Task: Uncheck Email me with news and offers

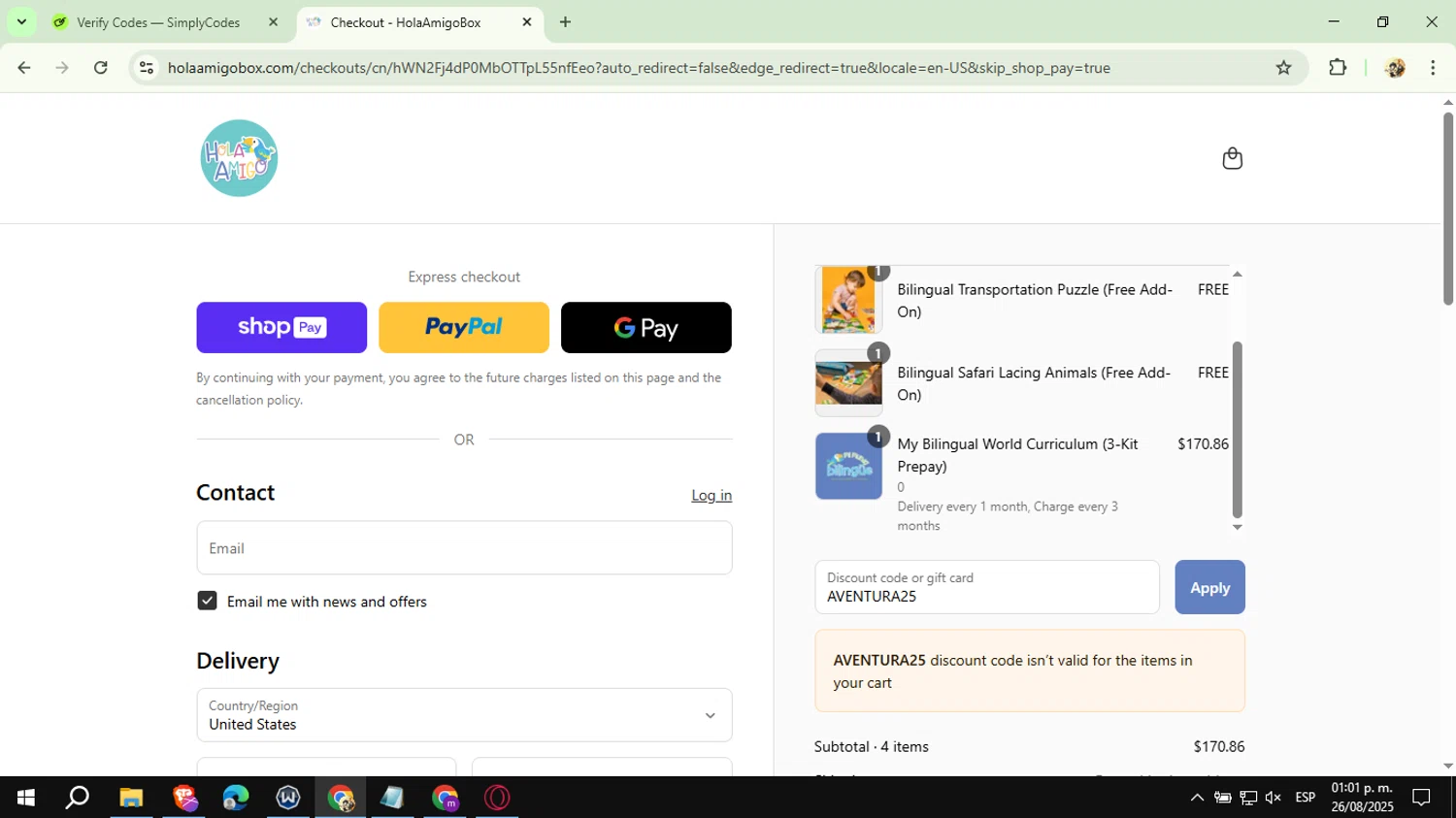Action: [x=207, y=601]
